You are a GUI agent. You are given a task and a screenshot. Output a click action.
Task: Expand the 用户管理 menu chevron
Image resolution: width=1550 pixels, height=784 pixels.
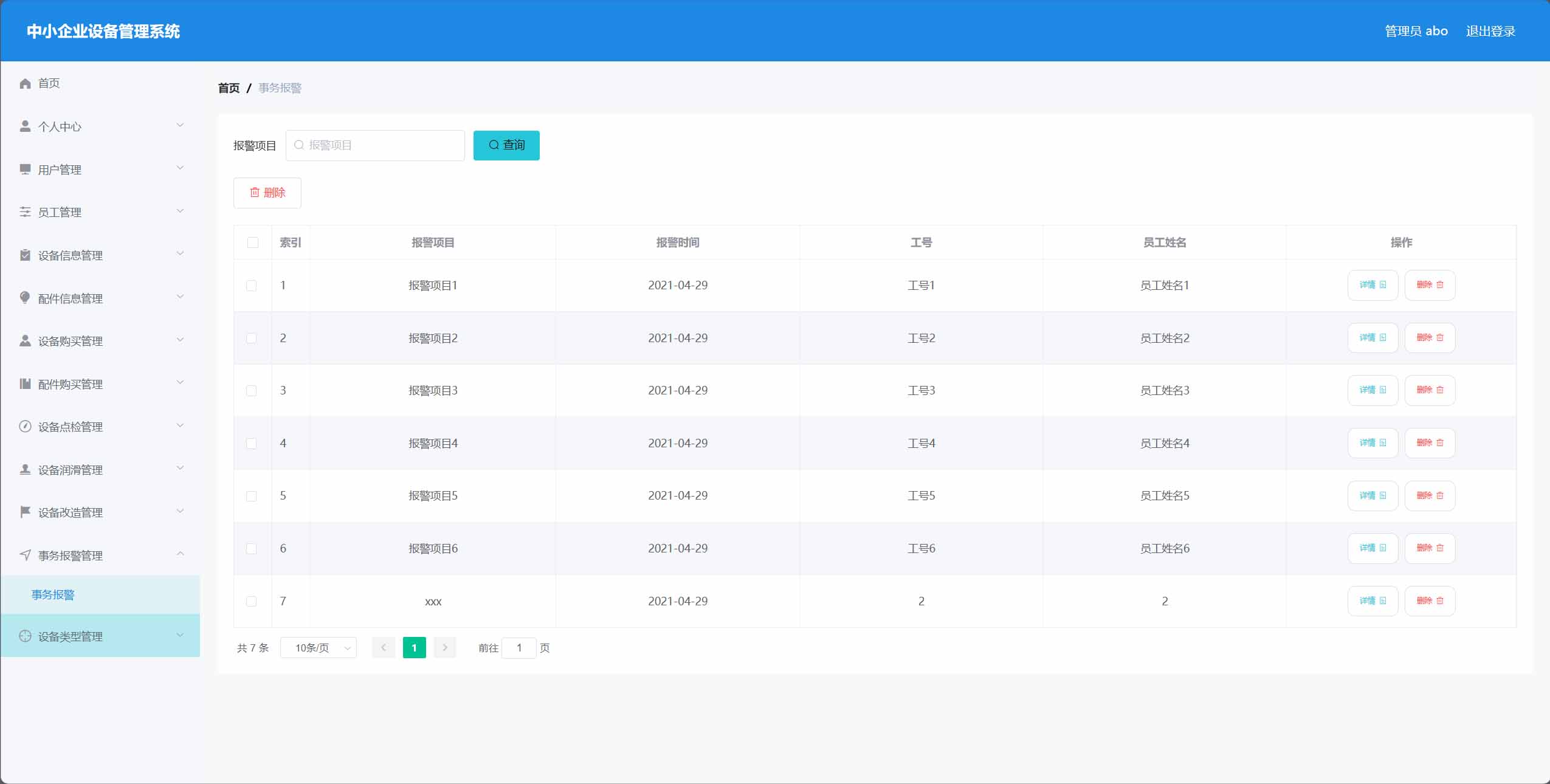(x=180, y=168)
